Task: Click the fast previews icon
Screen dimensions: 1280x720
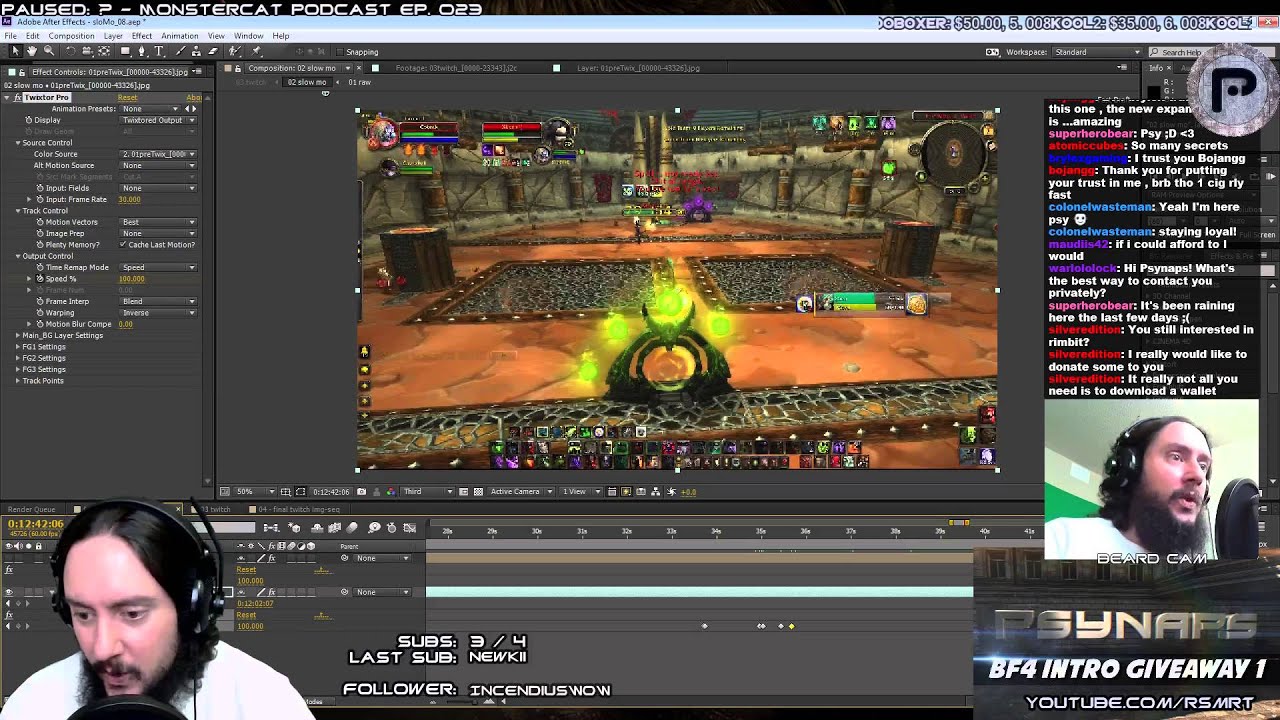Action: pyautogui.click(x=626, y=491)
